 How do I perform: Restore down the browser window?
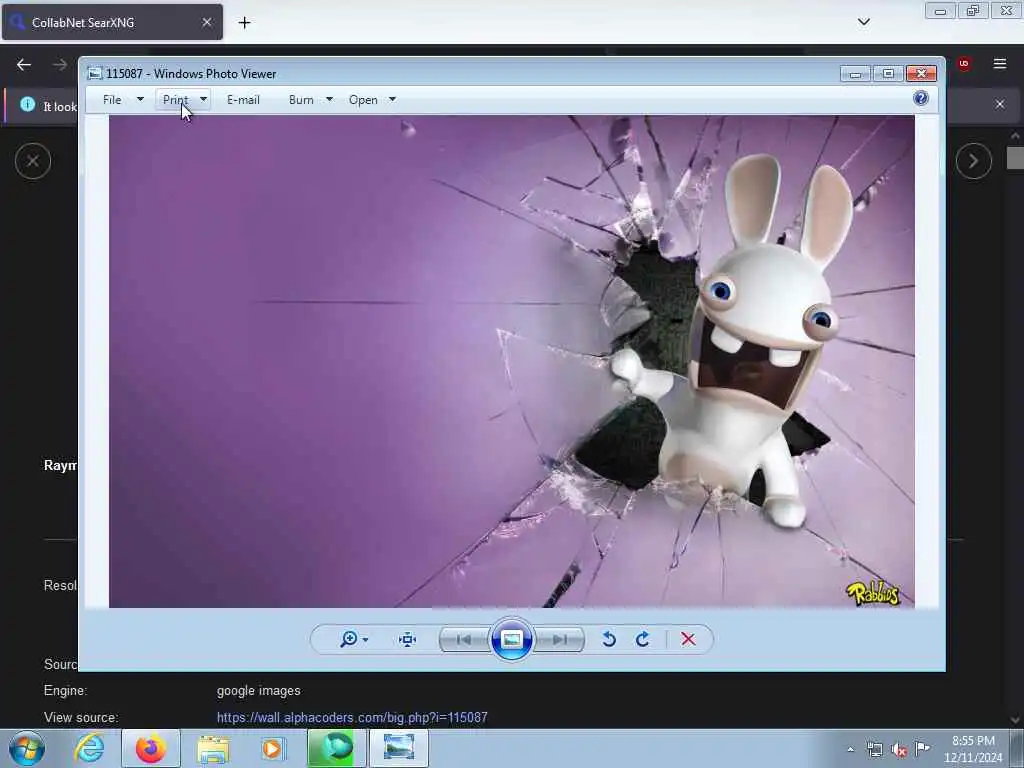(x=972, y=10)
